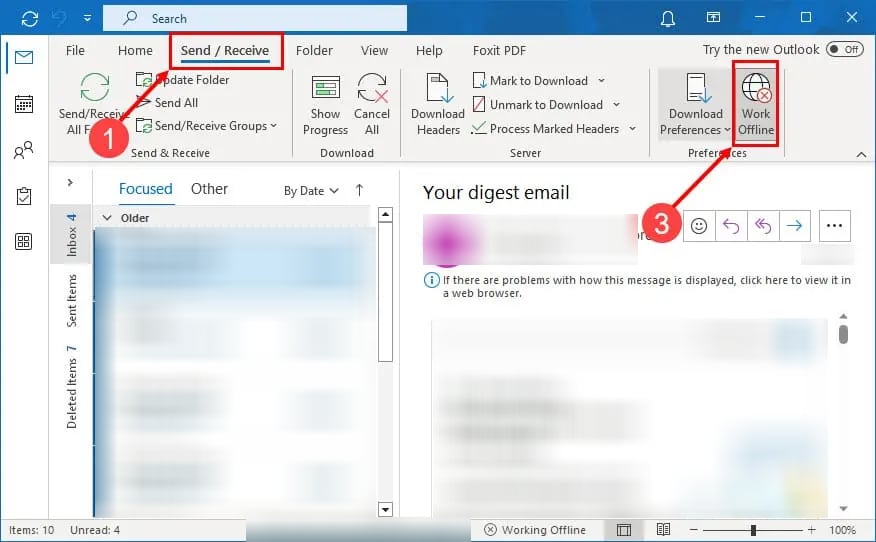This screenshot has height=542, width=876.
Task: Click the Forward arrow icon
Action: point(794,226)
